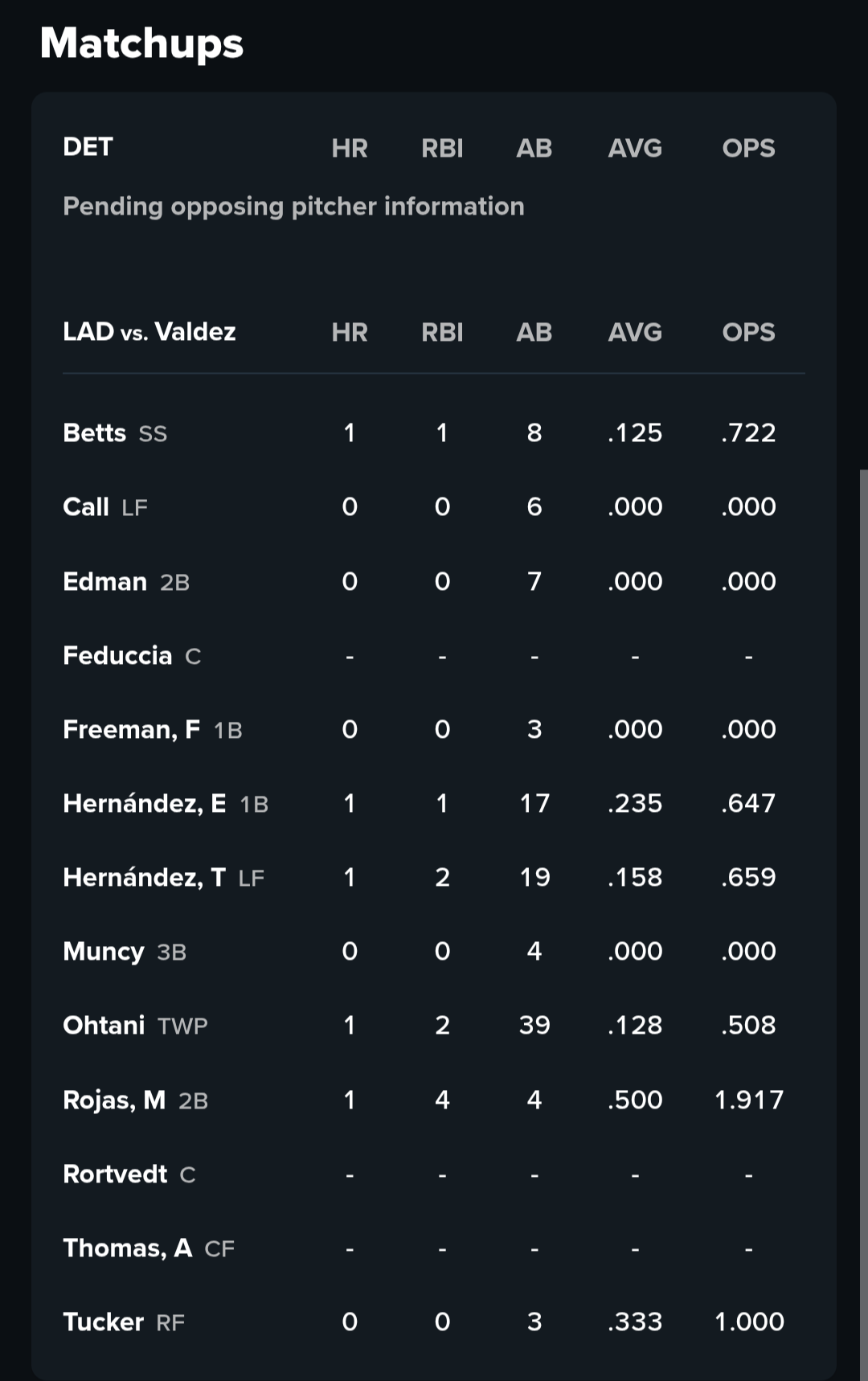This screenshot has height=1381, width=868.
Task: Open Rortvedt C player entry
Action: tap(434, 1174)
